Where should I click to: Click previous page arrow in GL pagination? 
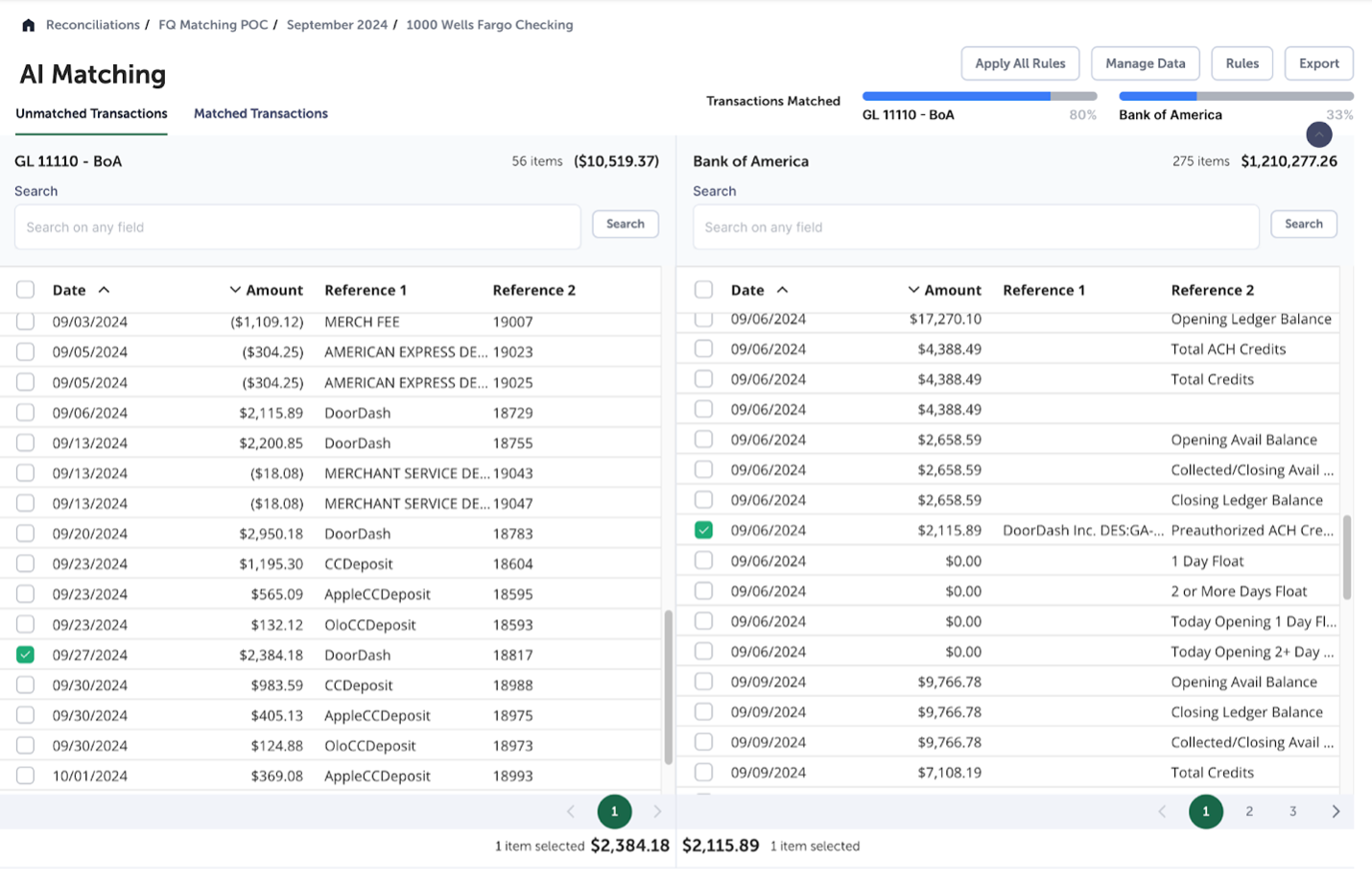coord(571,811)
